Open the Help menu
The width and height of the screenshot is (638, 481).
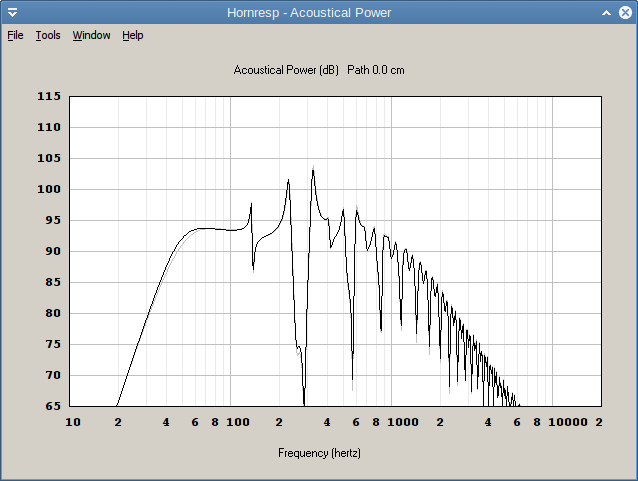tap(133, 35)
